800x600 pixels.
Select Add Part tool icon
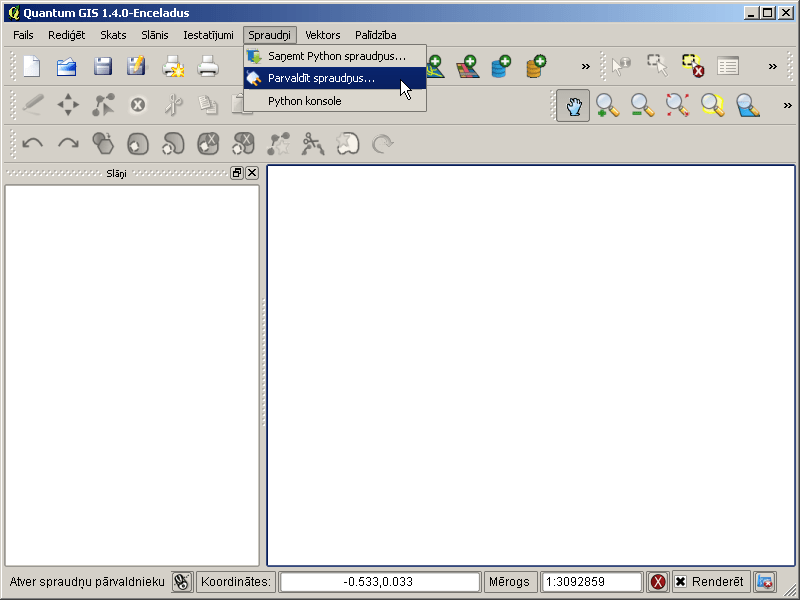coord(173,144)
